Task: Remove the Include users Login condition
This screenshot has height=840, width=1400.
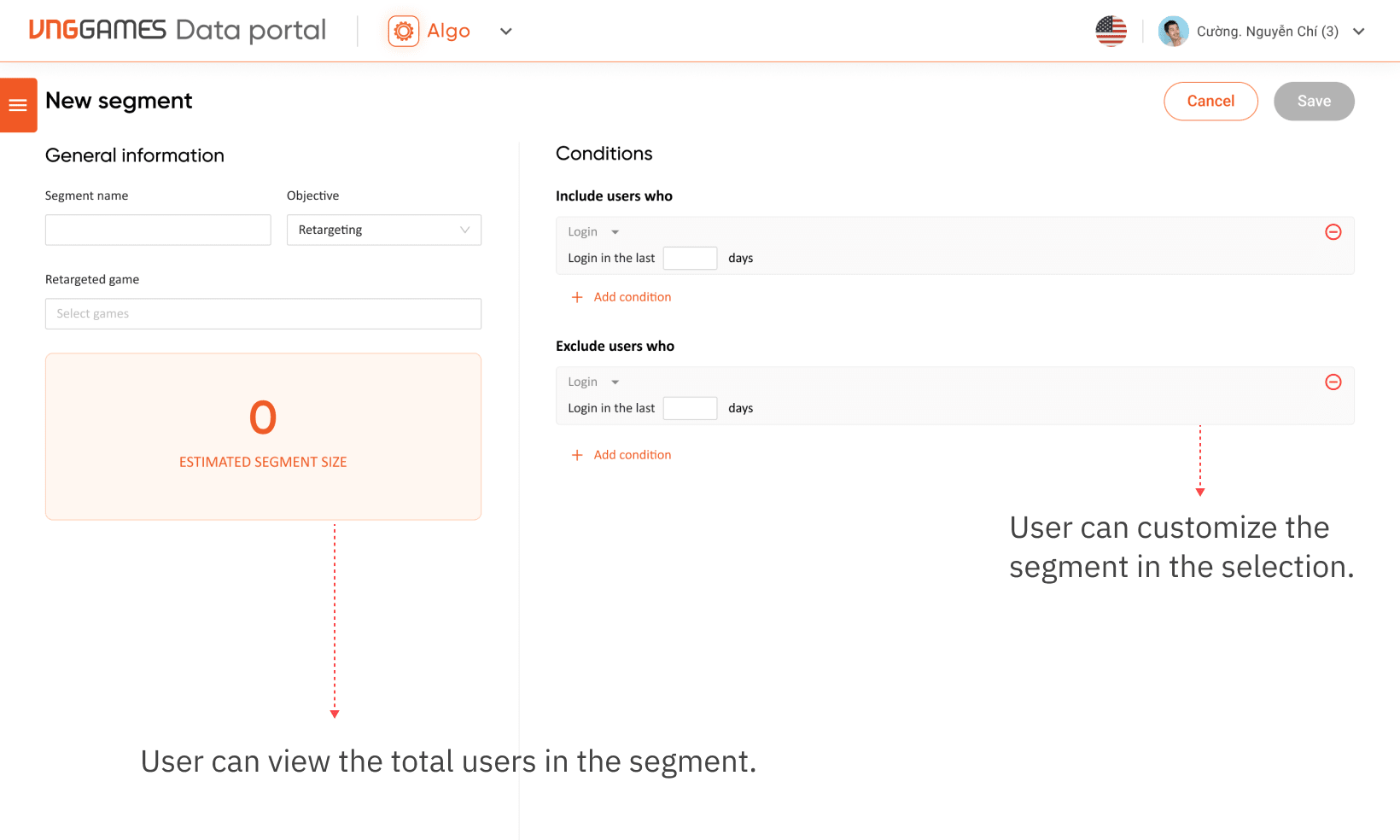Action: pos(1333,232)
